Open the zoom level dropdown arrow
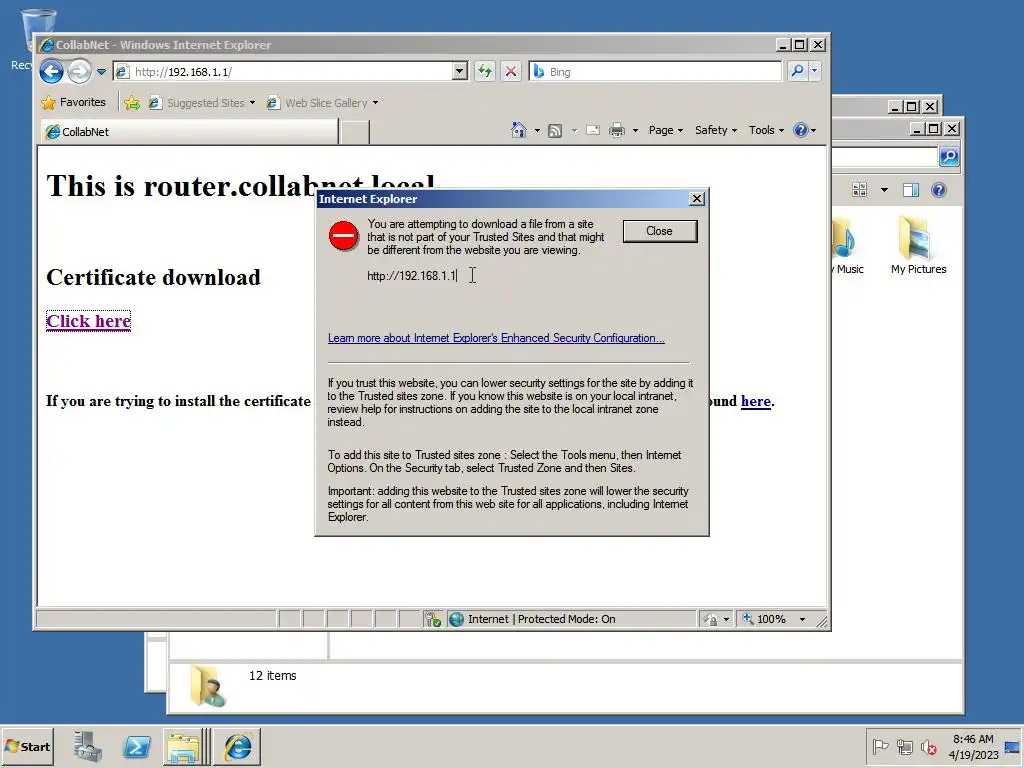 [x=802, y=619]
